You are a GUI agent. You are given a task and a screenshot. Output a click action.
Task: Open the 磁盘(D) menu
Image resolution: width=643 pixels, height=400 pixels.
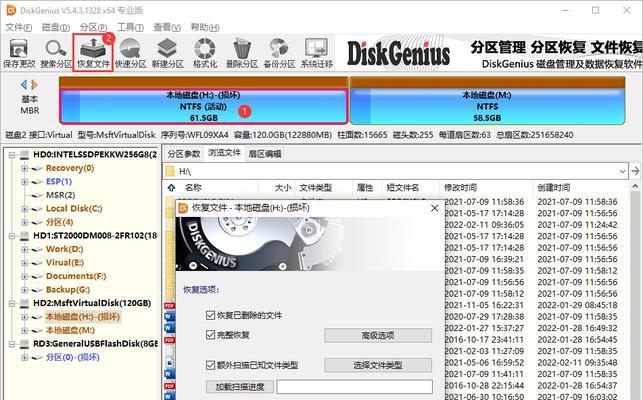point(56,27)
